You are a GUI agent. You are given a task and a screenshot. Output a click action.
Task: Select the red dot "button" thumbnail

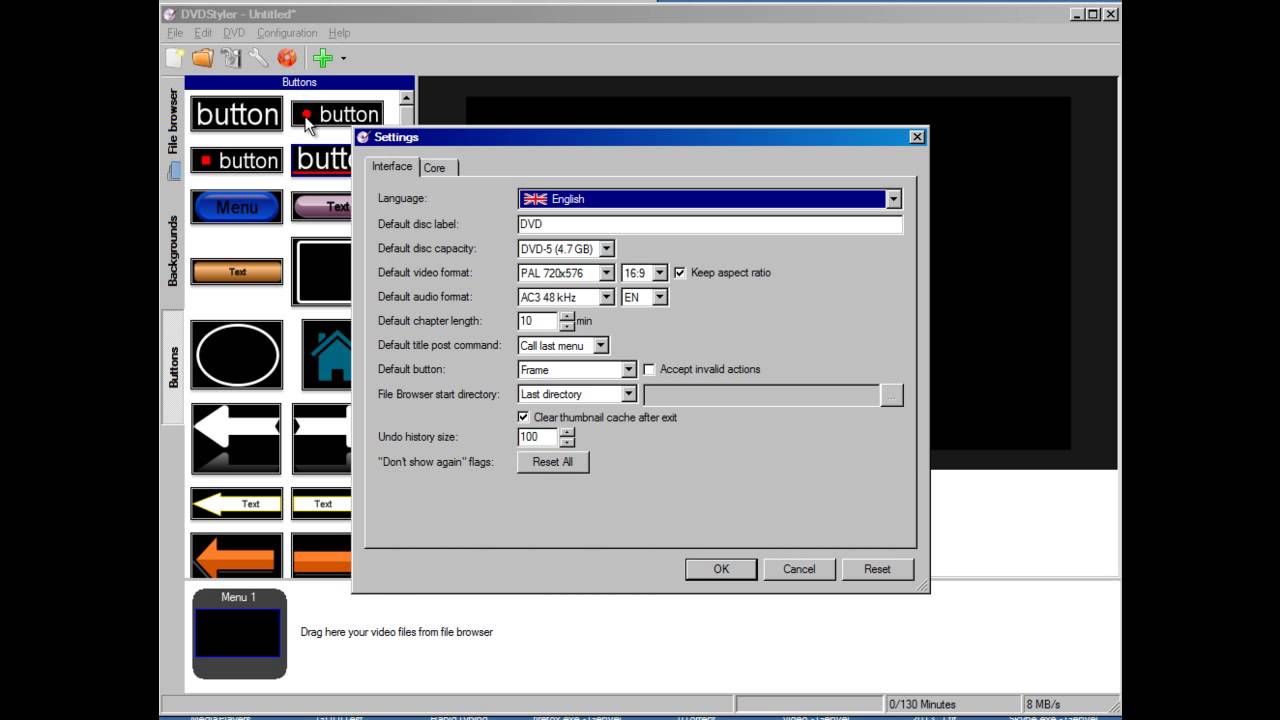[x=337, y=114]
